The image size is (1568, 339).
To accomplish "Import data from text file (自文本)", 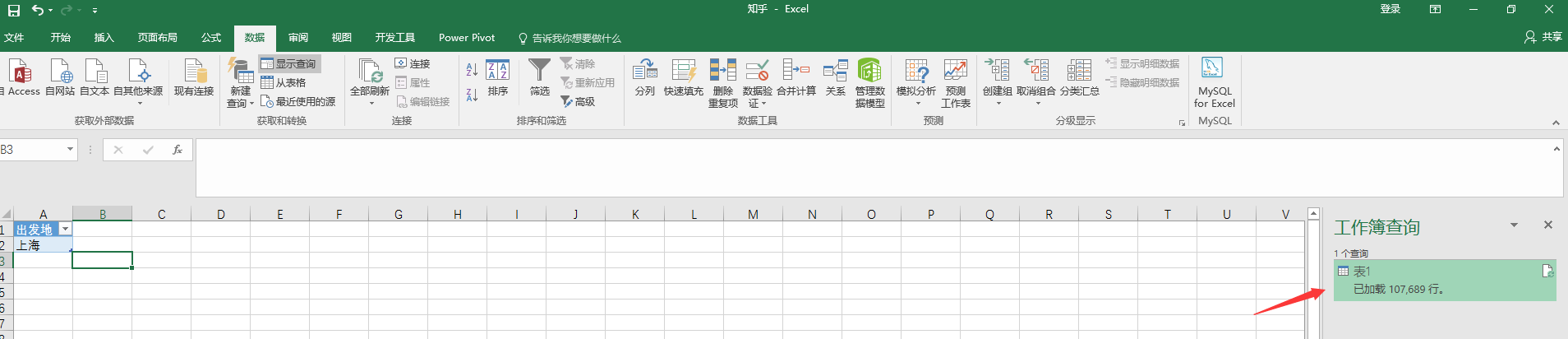I will [x=95, y=77].
